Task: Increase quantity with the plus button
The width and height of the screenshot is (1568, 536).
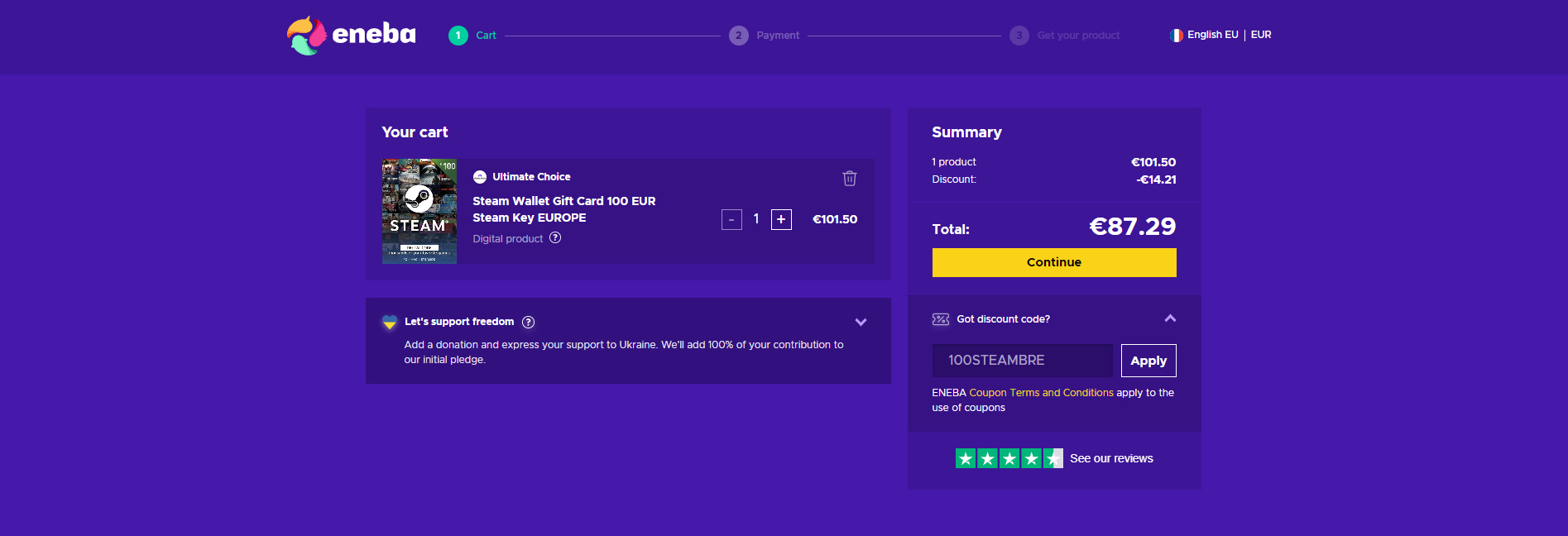Action: (x=781, y=219)
